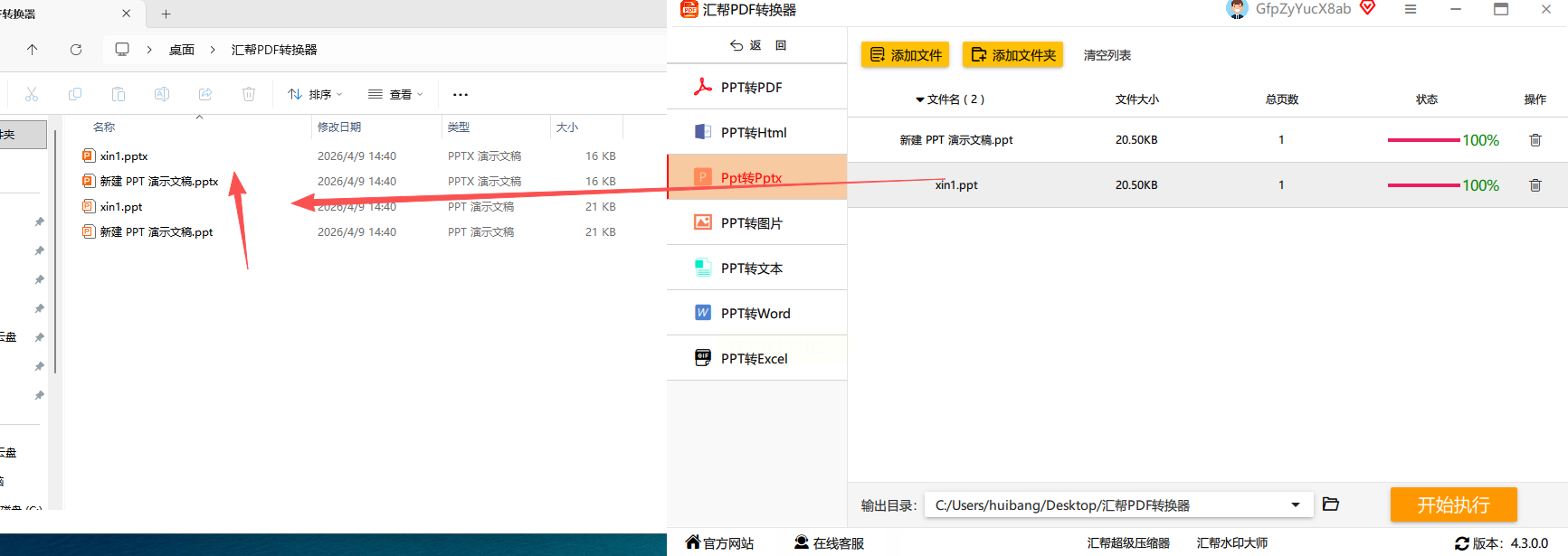Click the 添加文件 button

[905, 55]
